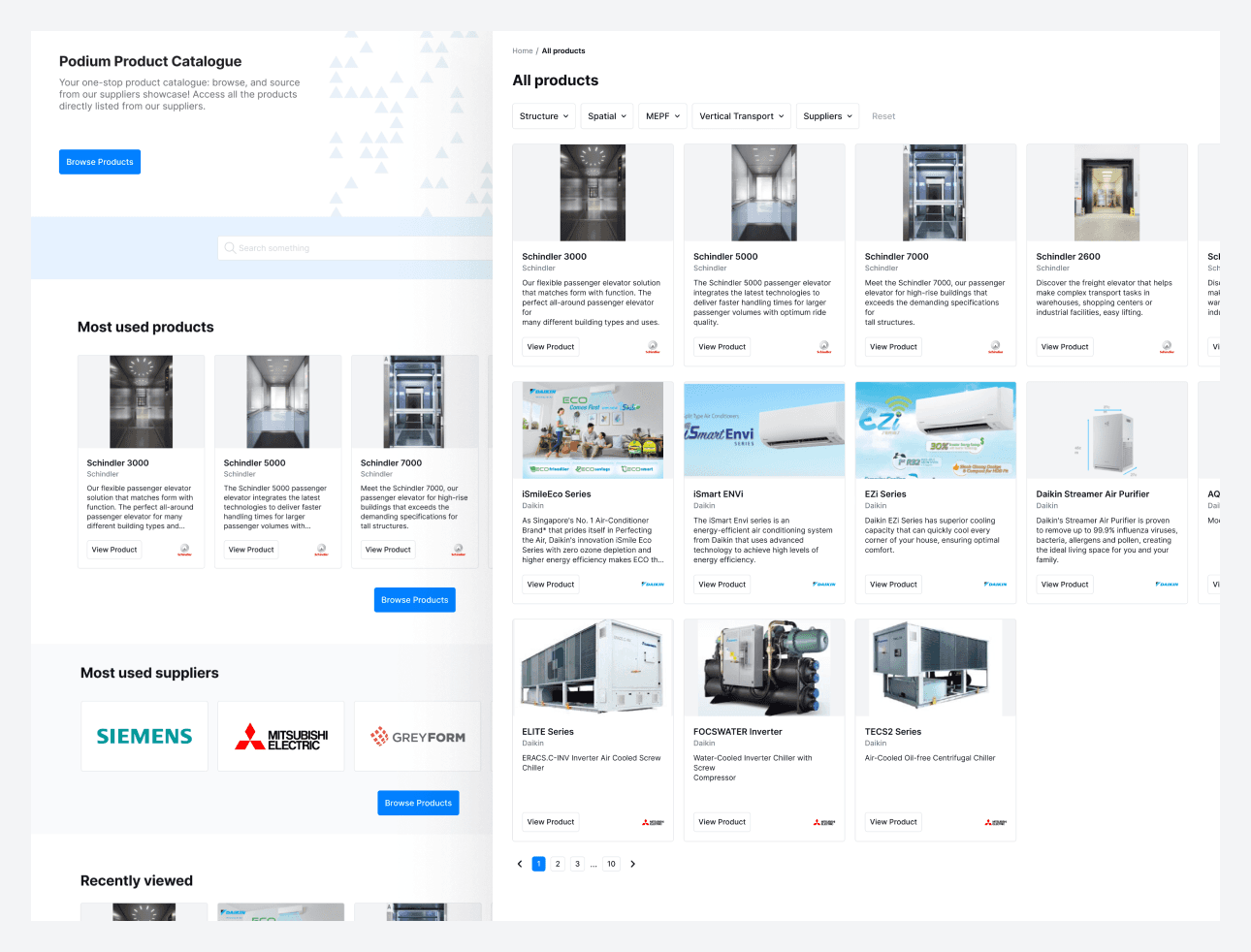This screenshot has width=1251, height=952.
Task: Select page 1 in pagination
Action: [x=539, y=864]
